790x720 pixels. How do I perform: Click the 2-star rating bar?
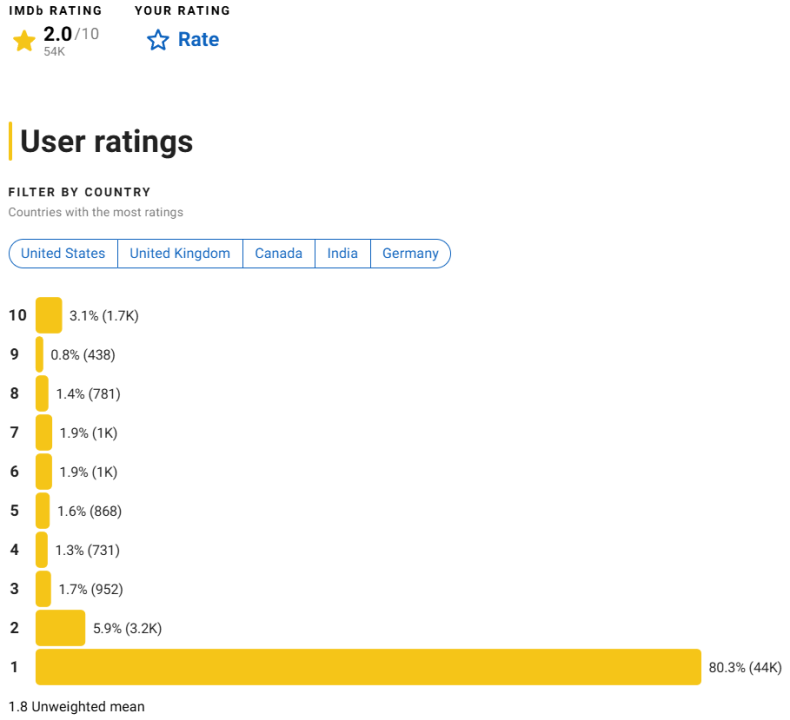tap(60, 628)
